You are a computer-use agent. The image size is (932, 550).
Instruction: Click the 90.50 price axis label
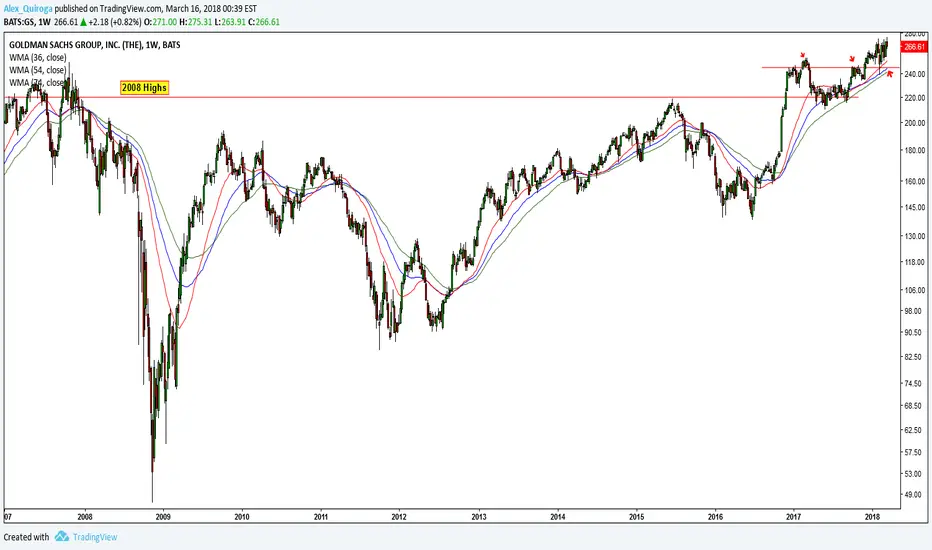(x=913, y=332)
